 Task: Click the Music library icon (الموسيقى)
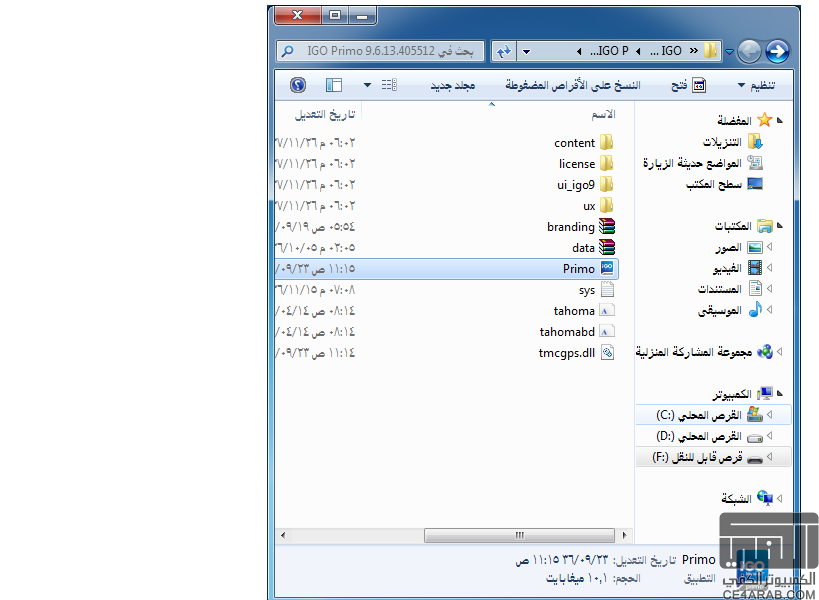(755, 310)
